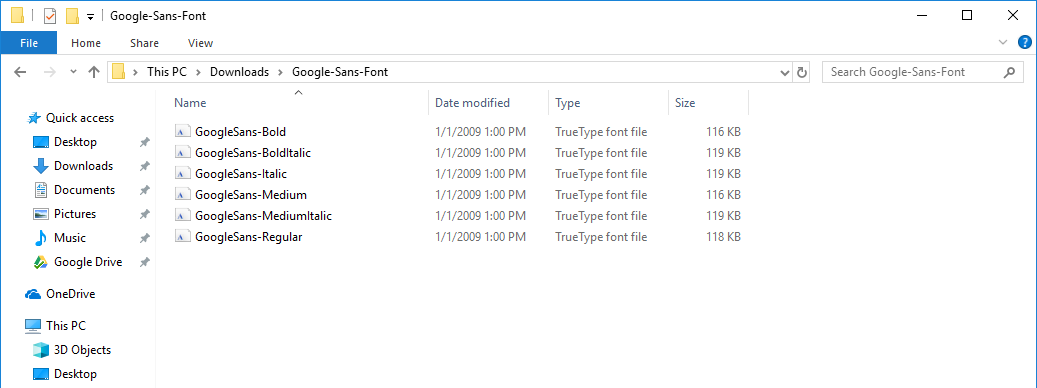
Task: Select the GoogleSans-MediumItalic file name
Action: coord(263,215)
